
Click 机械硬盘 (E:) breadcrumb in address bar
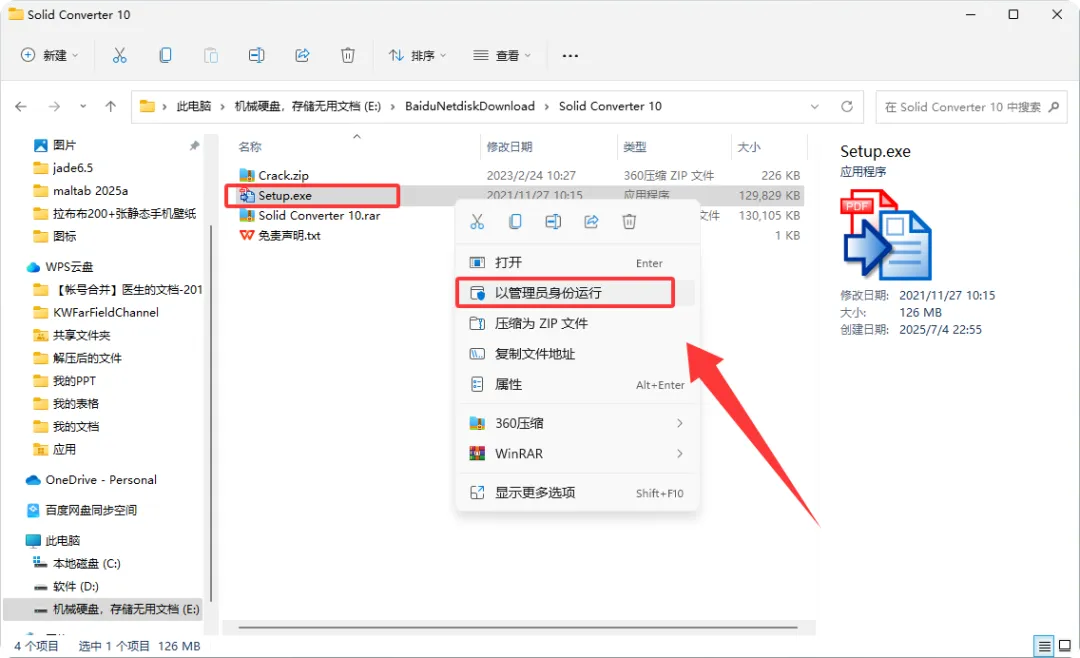pos(308,106)
